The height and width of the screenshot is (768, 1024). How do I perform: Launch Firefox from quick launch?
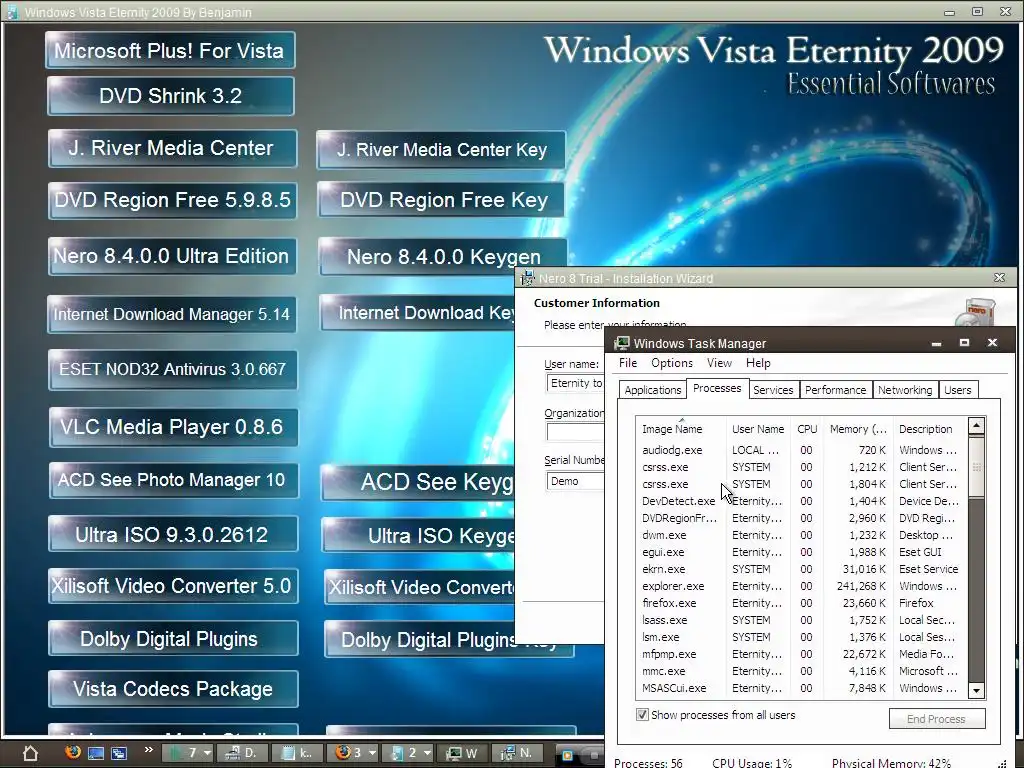point(72,752)
